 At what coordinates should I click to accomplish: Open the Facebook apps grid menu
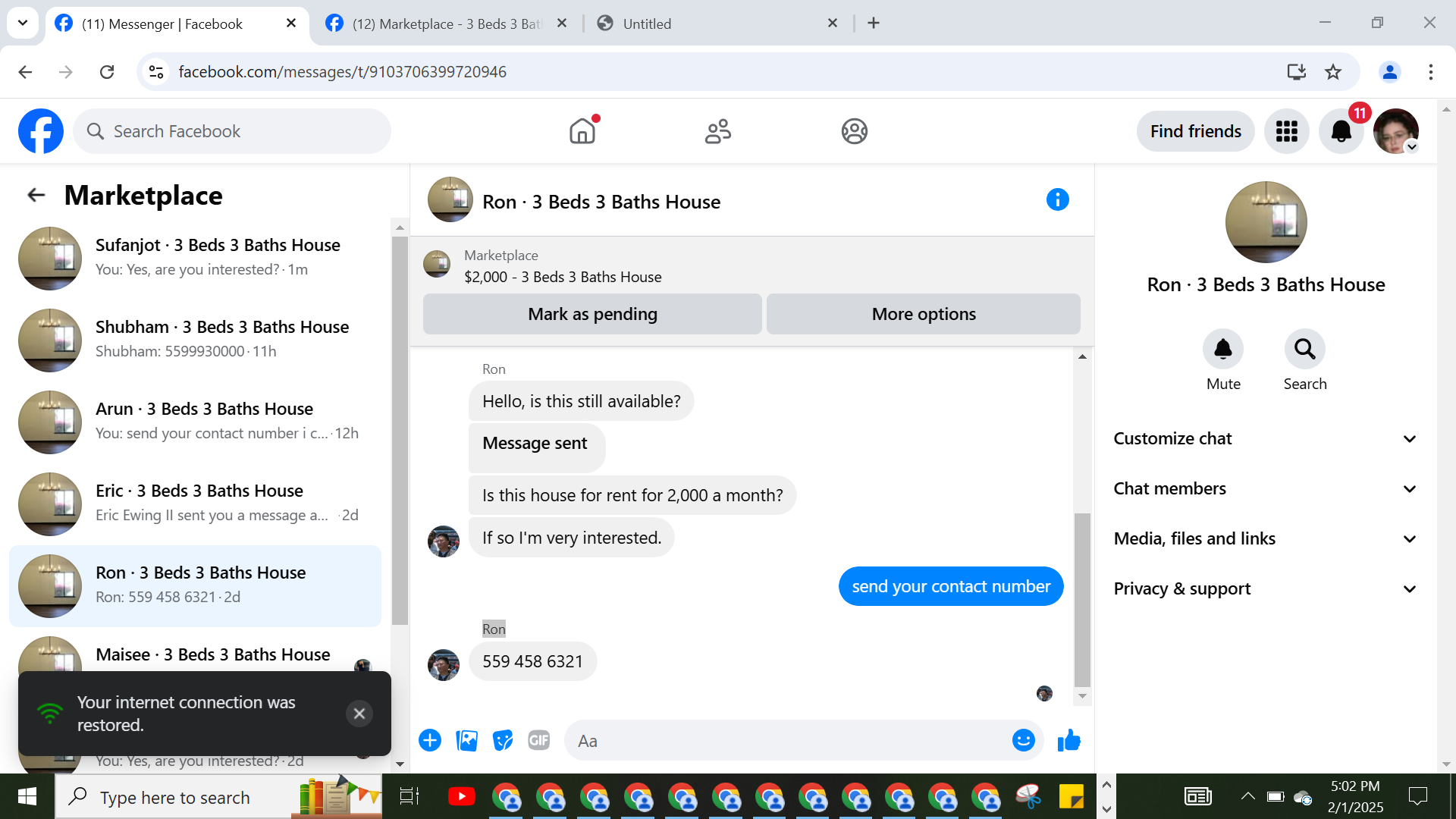pos(1286,132)
